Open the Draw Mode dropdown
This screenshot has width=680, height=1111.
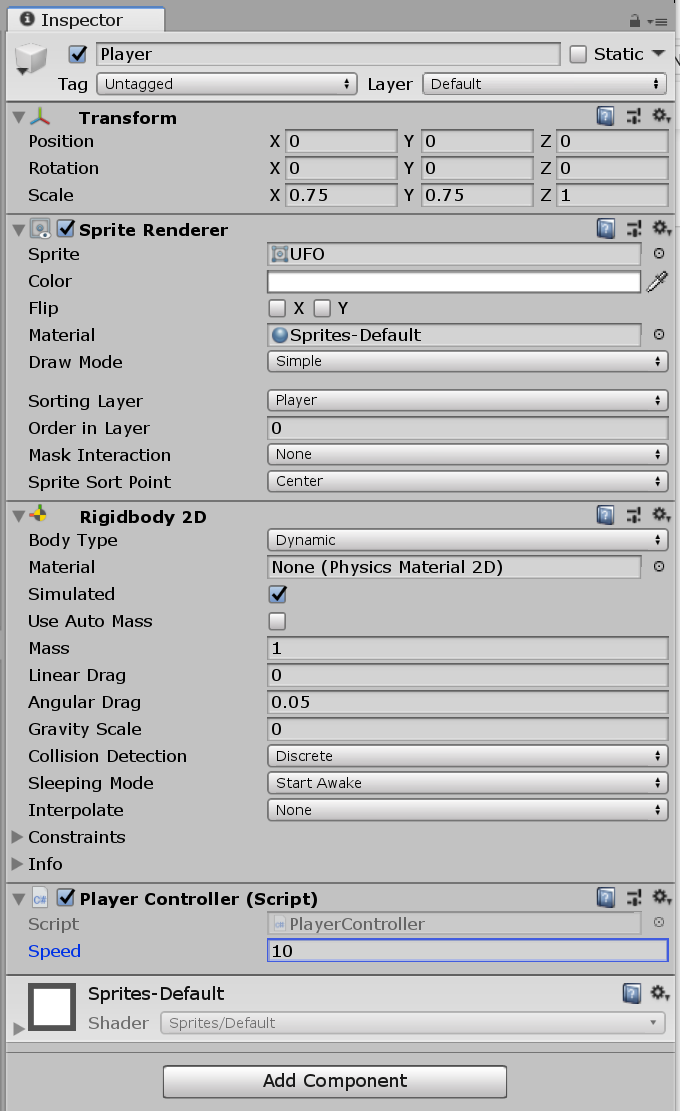[468, 361]
